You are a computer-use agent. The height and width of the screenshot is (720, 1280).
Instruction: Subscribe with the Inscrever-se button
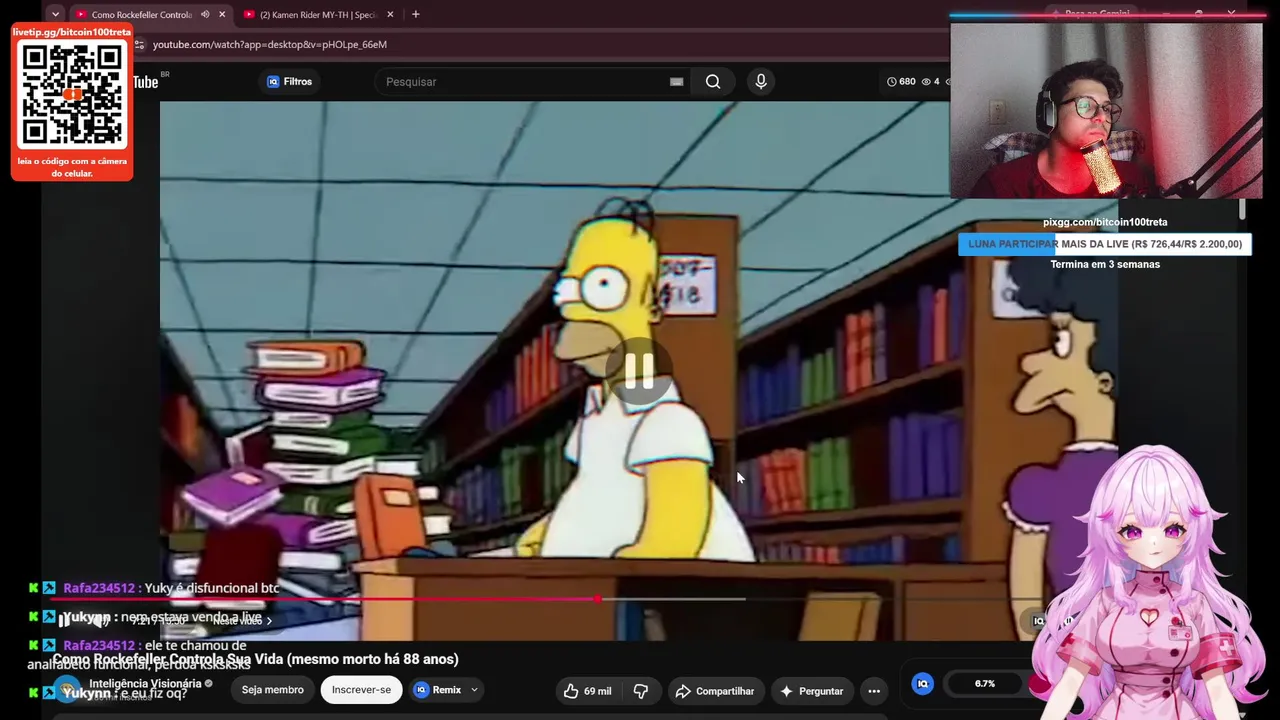pyautogui.click(x=361, y=690)
